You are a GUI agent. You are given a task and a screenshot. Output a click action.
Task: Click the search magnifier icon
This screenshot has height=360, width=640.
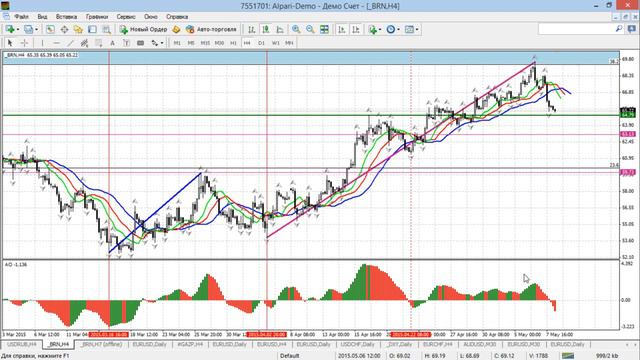[x=619, y=29]
